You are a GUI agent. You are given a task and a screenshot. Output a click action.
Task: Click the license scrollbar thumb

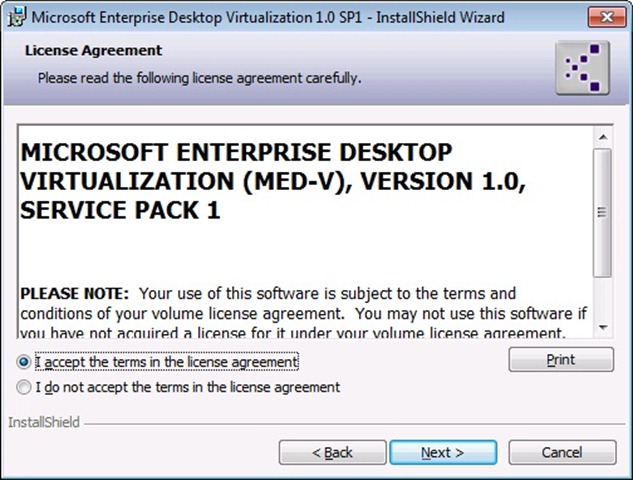(x=602, y=212)
